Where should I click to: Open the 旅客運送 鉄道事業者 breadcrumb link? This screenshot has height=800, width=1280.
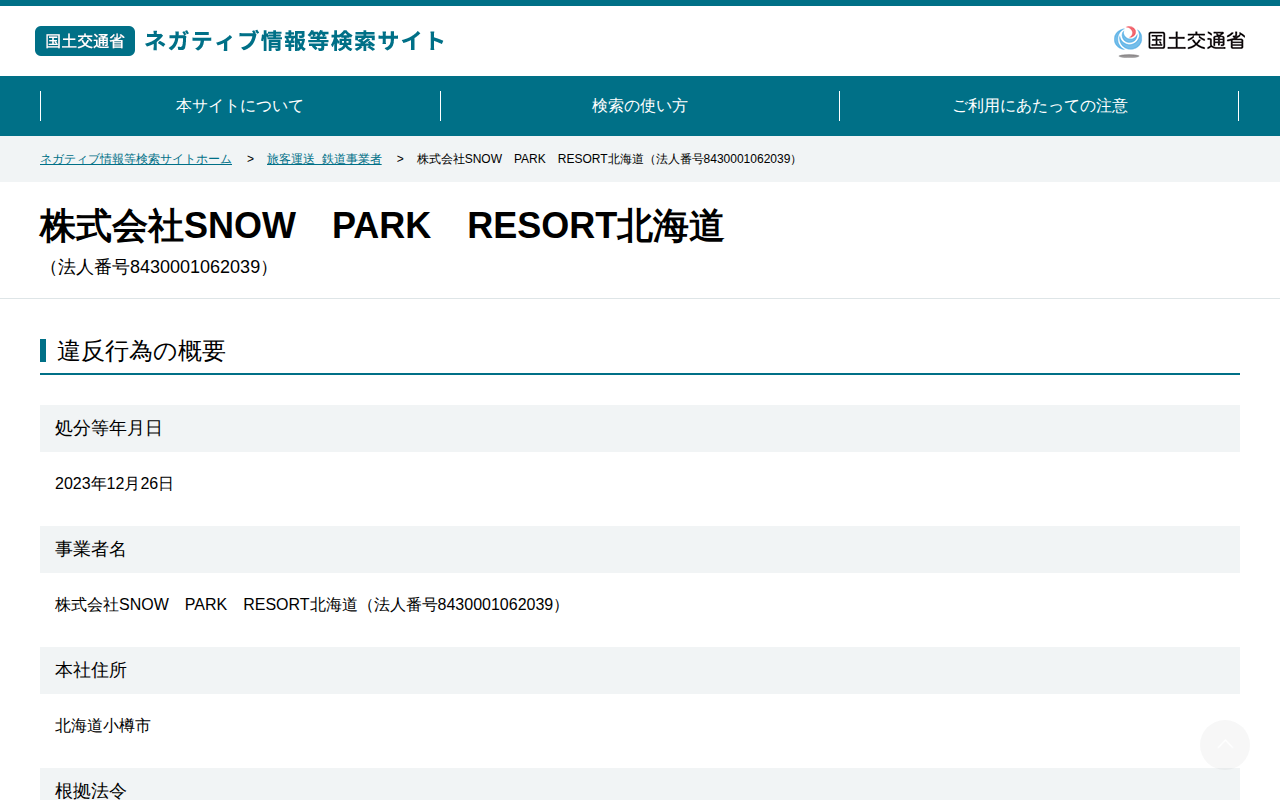(x=324, y=159)
